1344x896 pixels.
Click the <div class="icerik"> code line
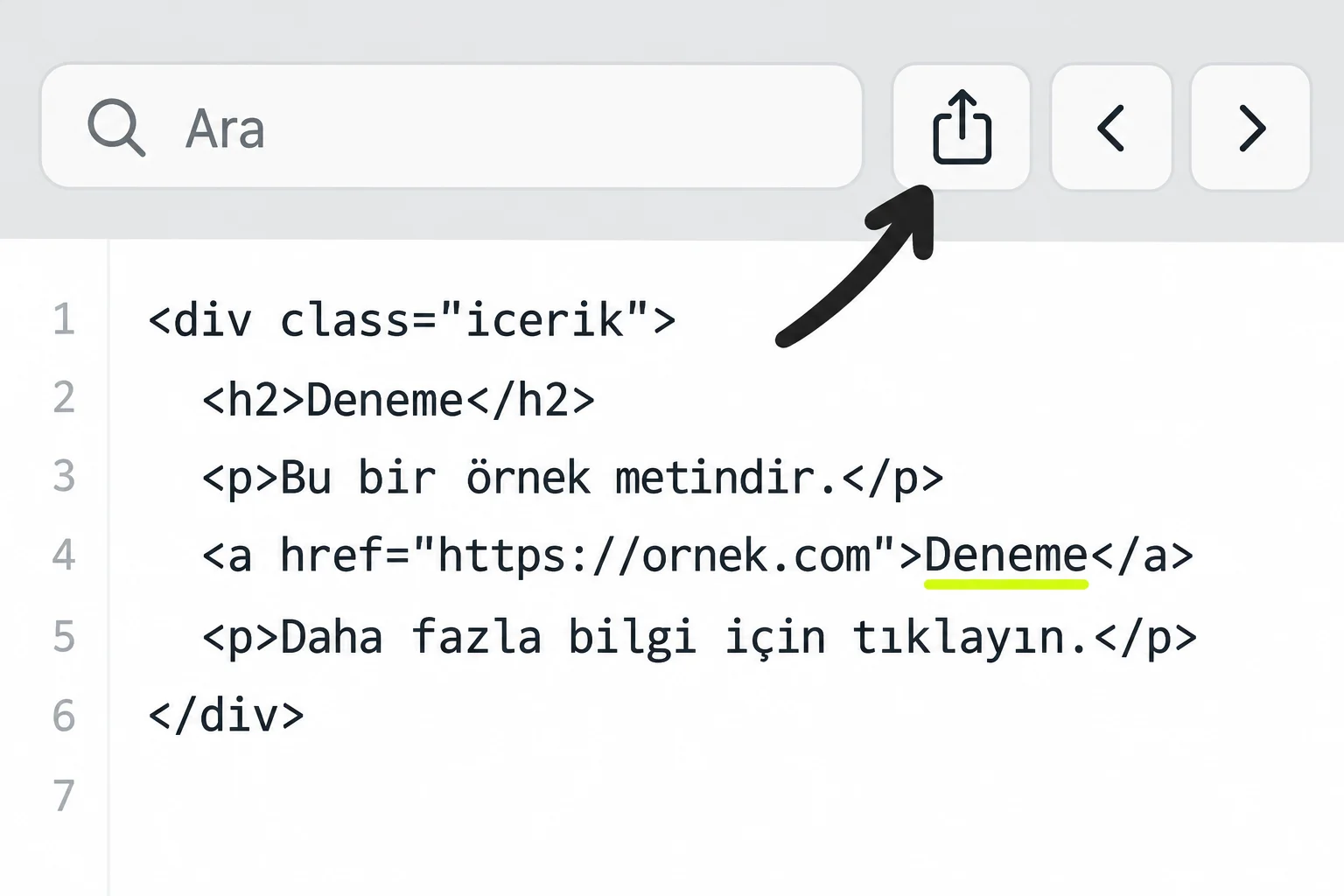point(411,319)
